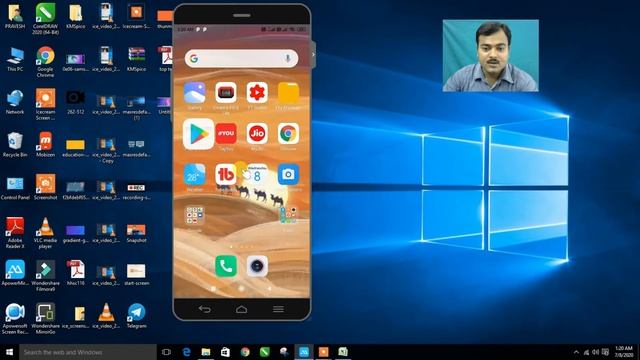Select the 282-512 camera image file
640x360 pixels.
coord(76,102)
